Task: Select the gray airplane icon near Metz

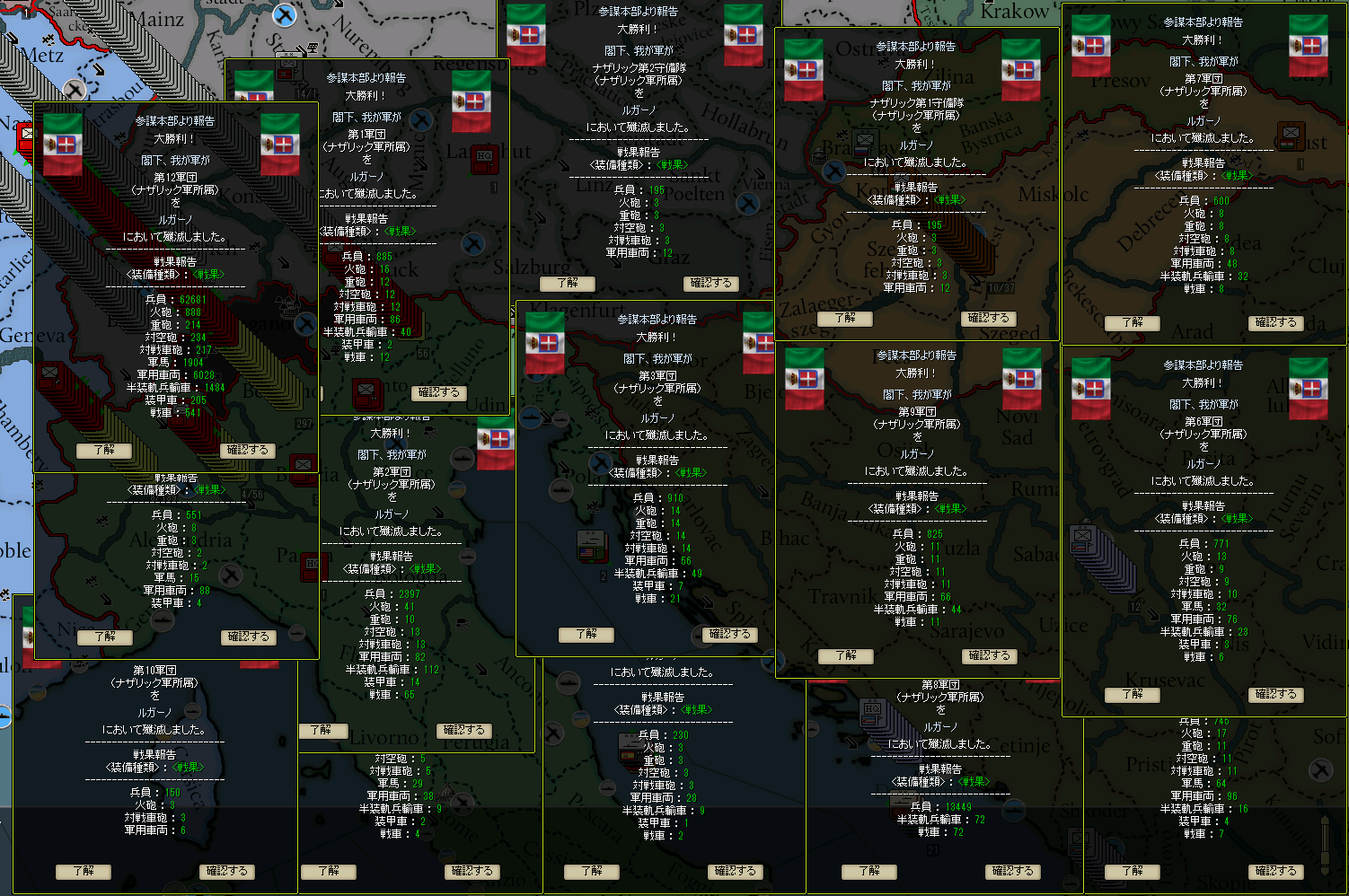Action: pos(75,90)
